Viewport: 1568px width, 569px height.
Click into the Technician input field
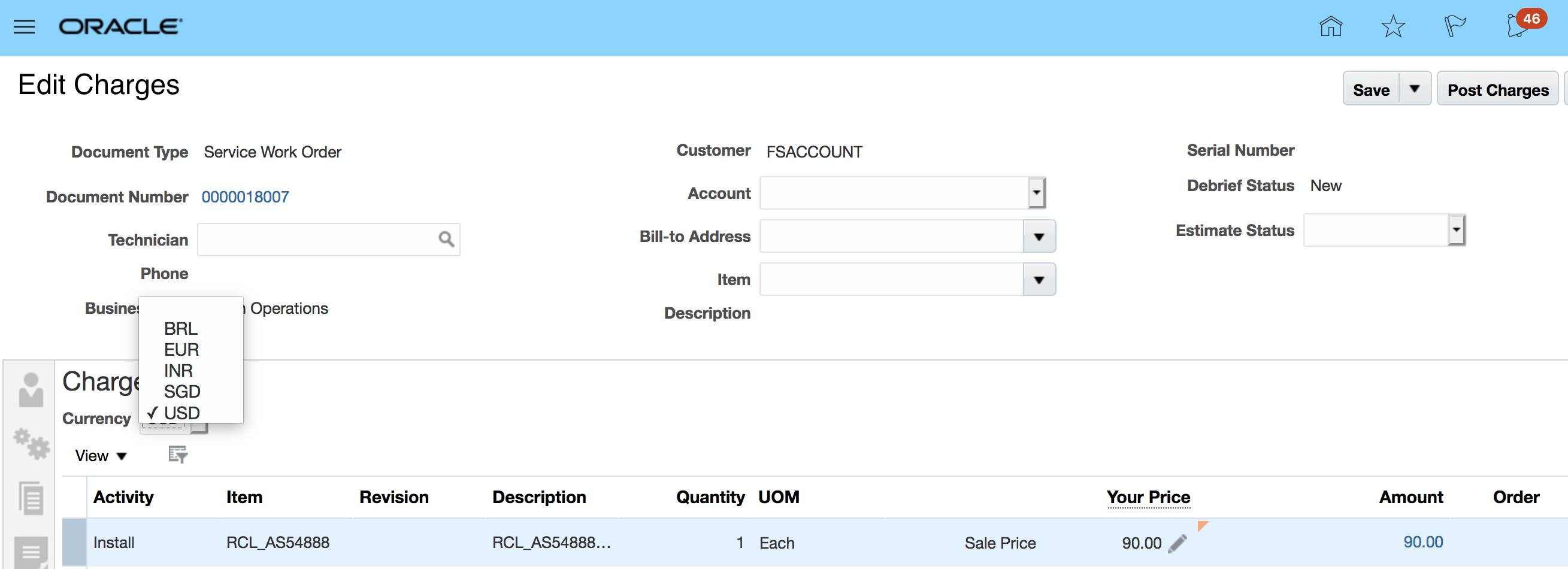pyautogui.click(x=316, y=239)
